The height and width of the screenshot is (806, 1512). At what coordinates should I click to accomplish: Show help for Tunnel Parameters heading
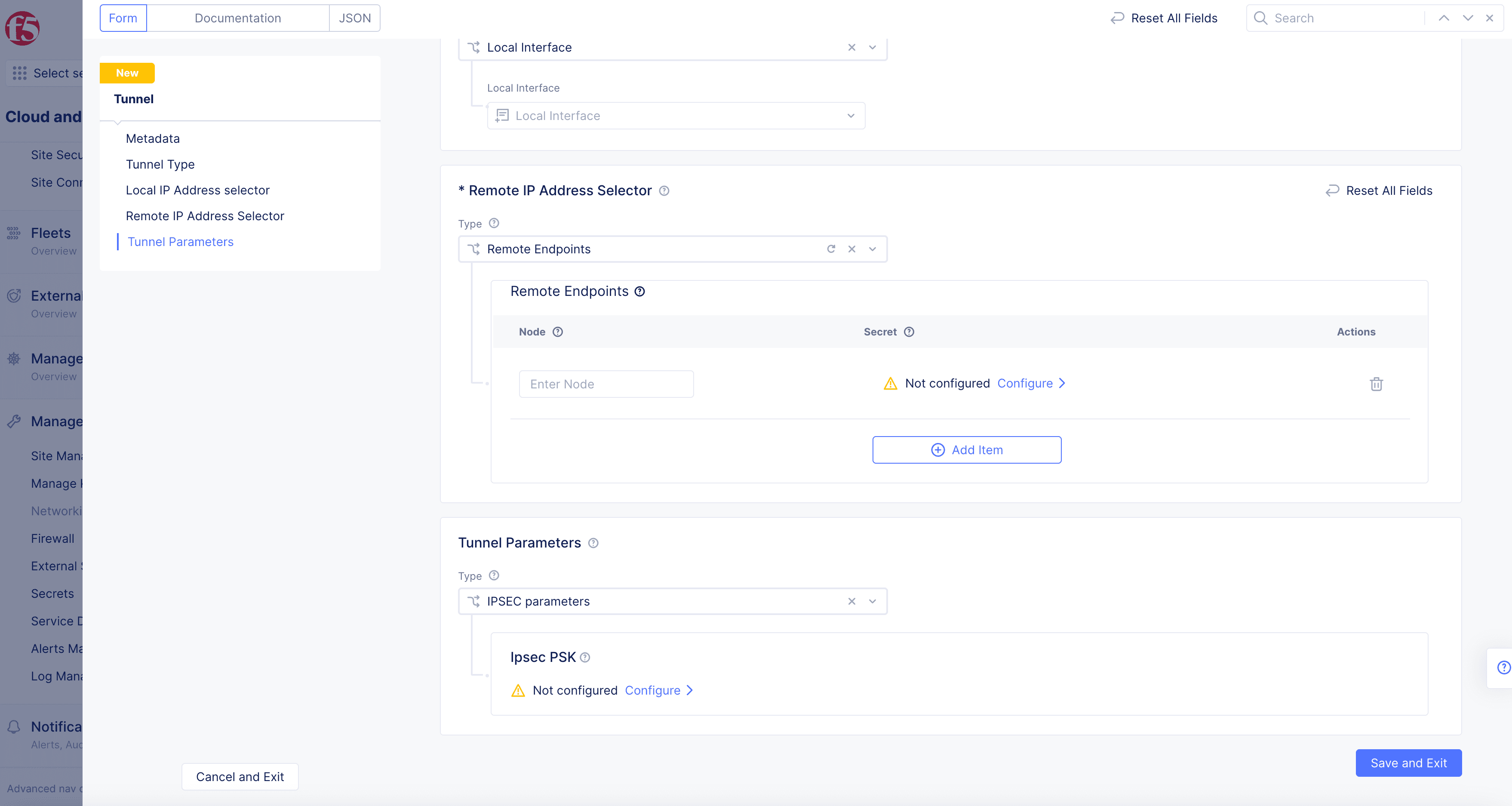593,543
